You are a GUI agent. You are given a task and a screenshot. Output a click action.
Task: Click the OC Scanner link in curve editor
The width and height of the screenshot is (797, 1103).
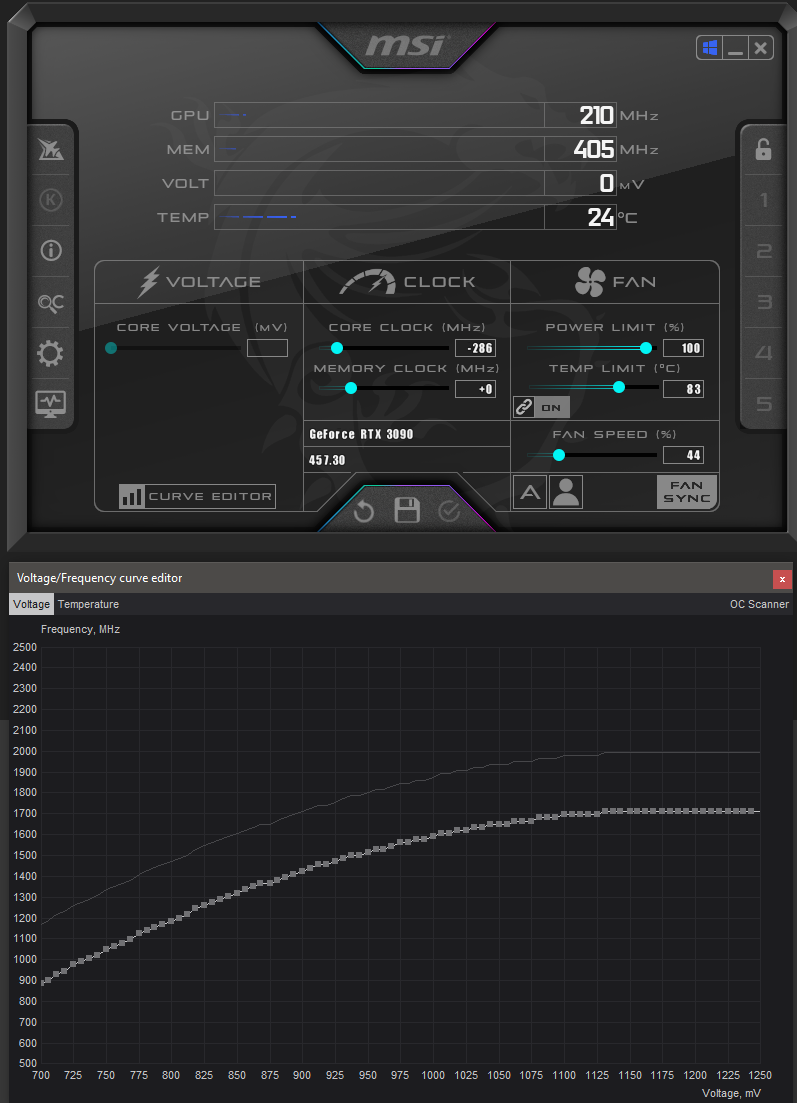[759, 604]
